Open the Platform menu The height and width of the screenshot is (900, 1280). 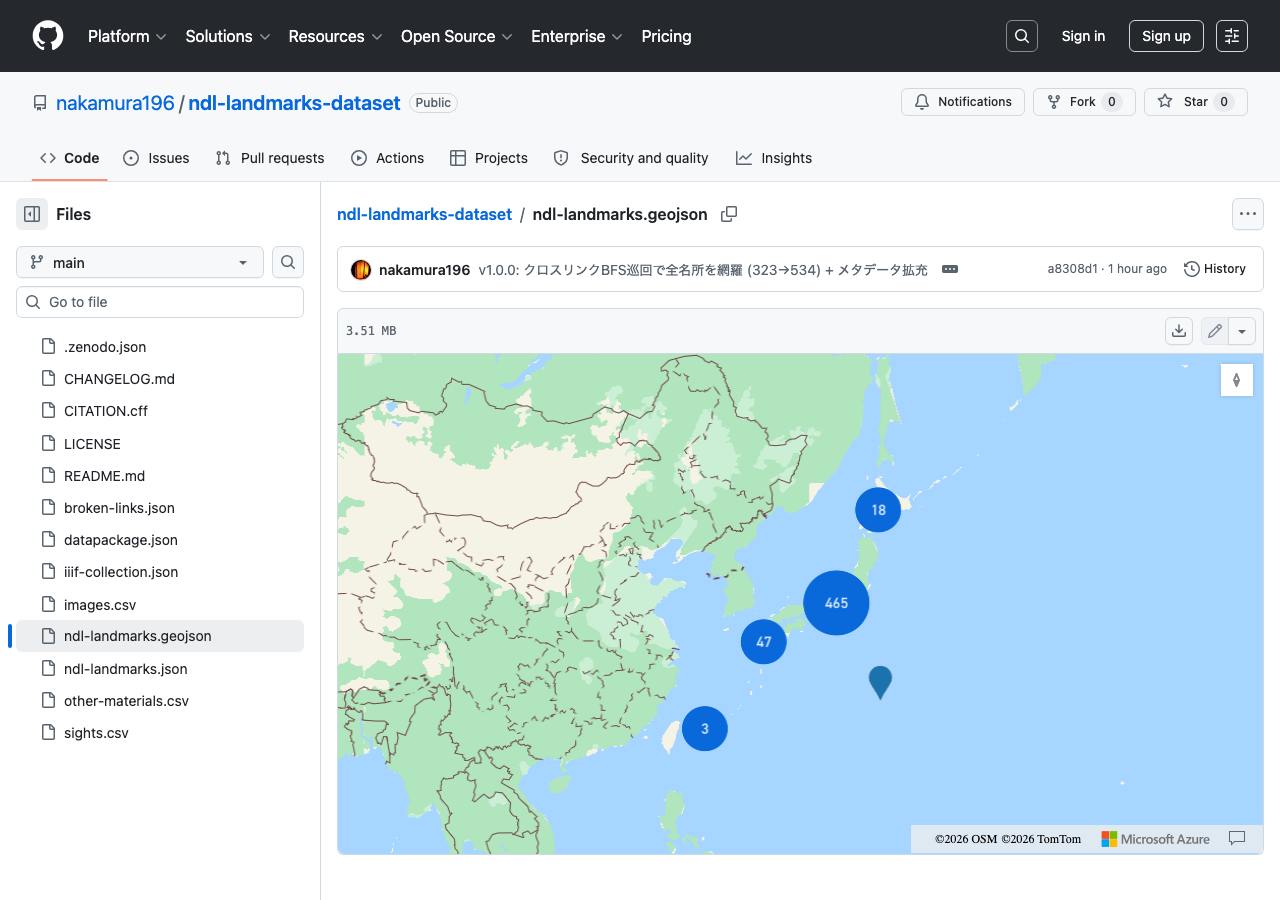tap(127, 36)
